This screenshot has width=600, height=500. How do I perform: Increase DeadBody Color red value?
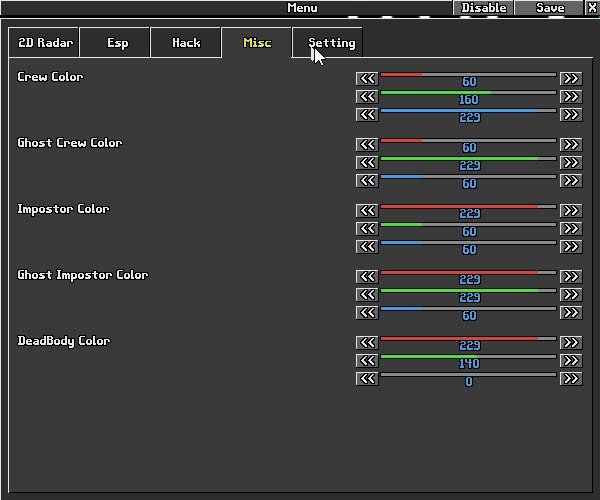pos(571,342)
